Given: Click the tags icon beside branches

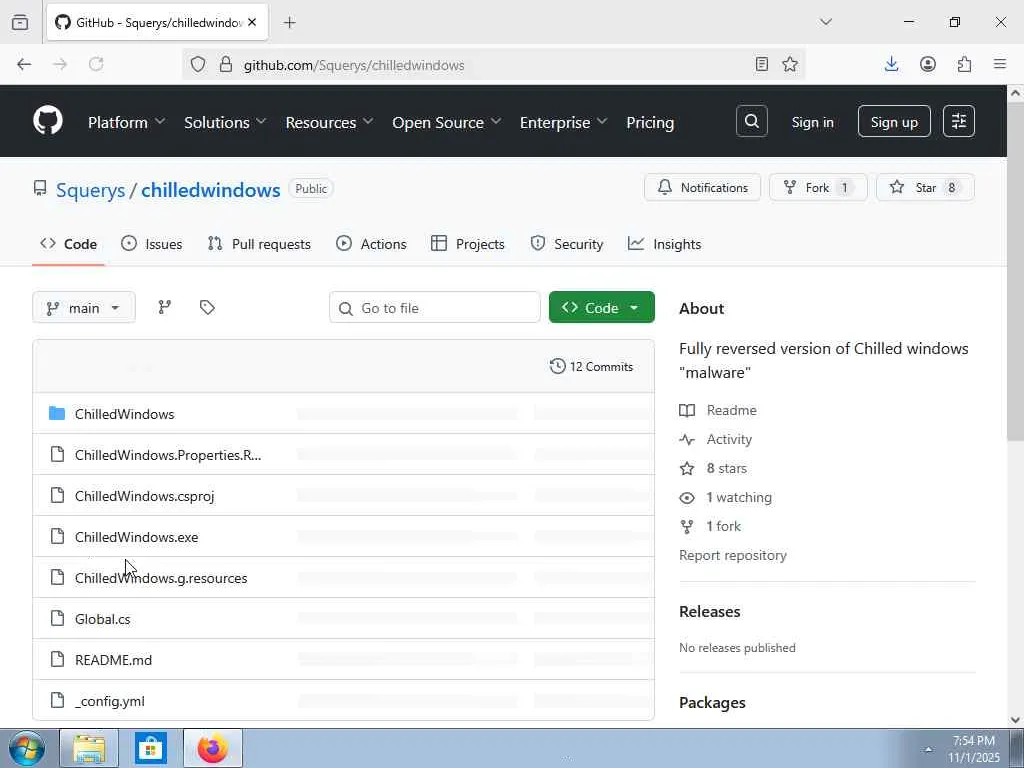Looking at the screenshot, I should [x=207, y=307].
